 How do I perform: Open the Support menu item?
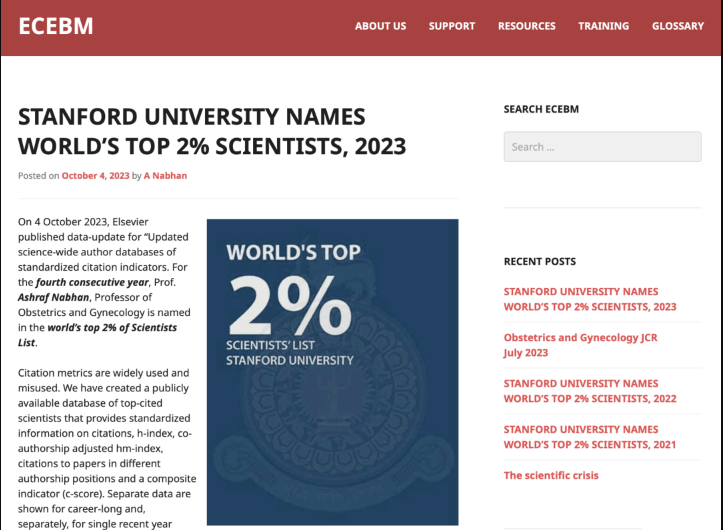tap(452, 26)
